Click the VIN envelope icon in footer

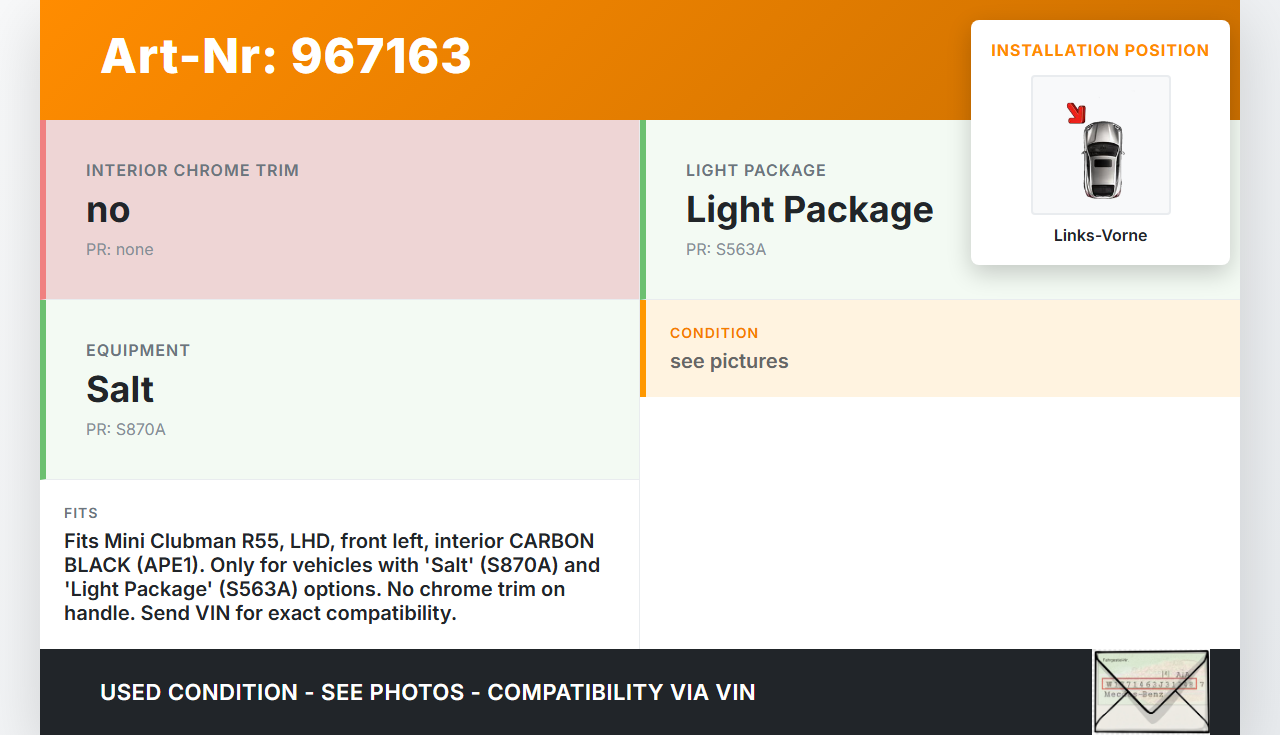coord(1151,692)
